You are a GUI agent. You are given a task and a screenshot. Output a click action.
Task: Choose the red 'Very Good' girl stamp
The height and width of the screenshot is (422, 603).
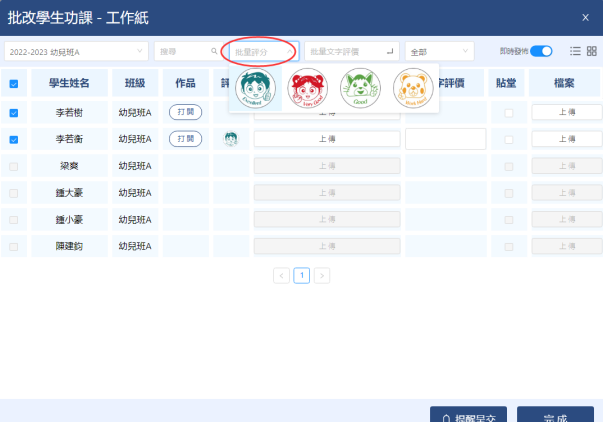[x=307, y=88]
